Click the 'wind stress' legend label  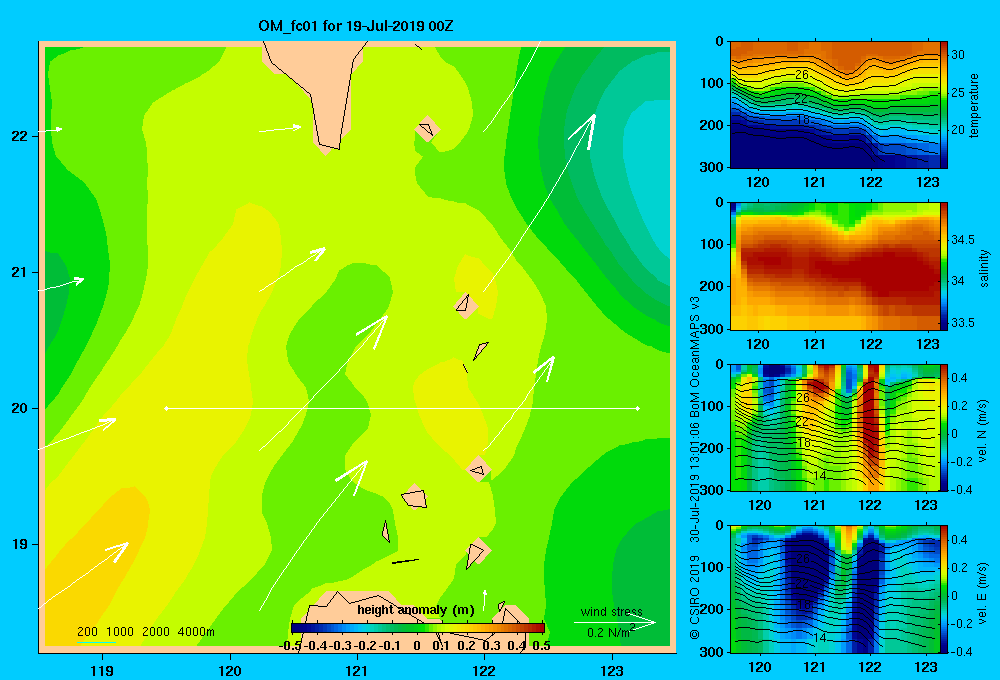point(611,612)
